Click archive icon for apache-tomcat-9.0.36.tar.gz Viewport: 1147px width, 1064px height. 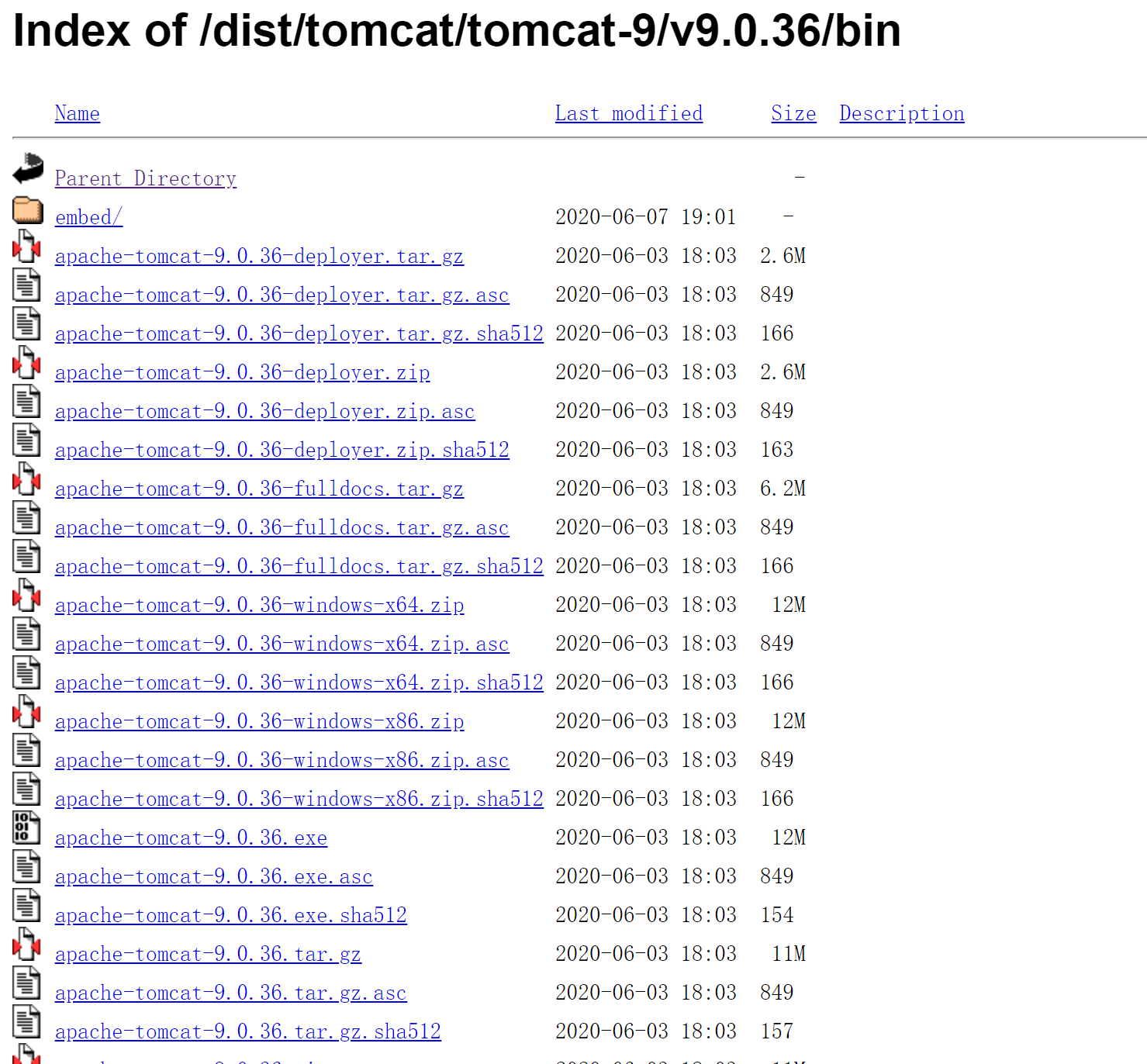click(26, 944)
